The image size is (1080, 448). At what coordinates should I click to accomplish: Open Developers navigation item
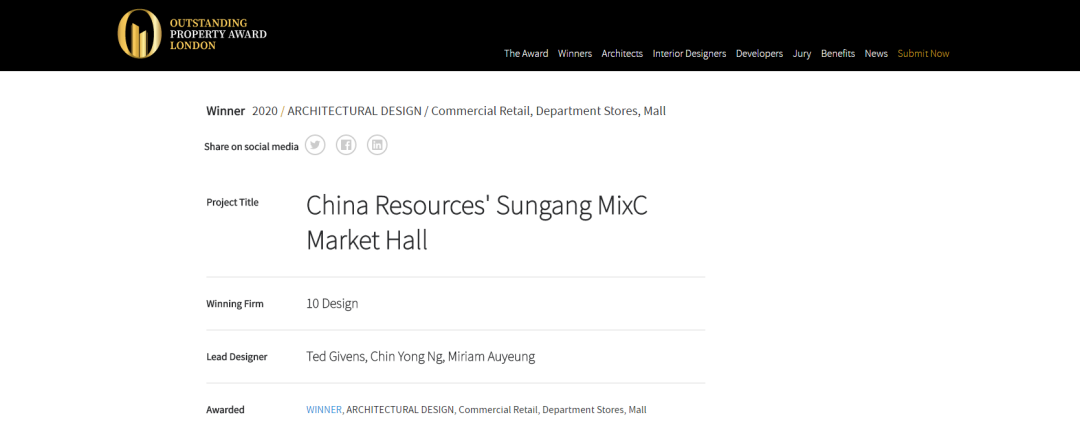[759, 54]
